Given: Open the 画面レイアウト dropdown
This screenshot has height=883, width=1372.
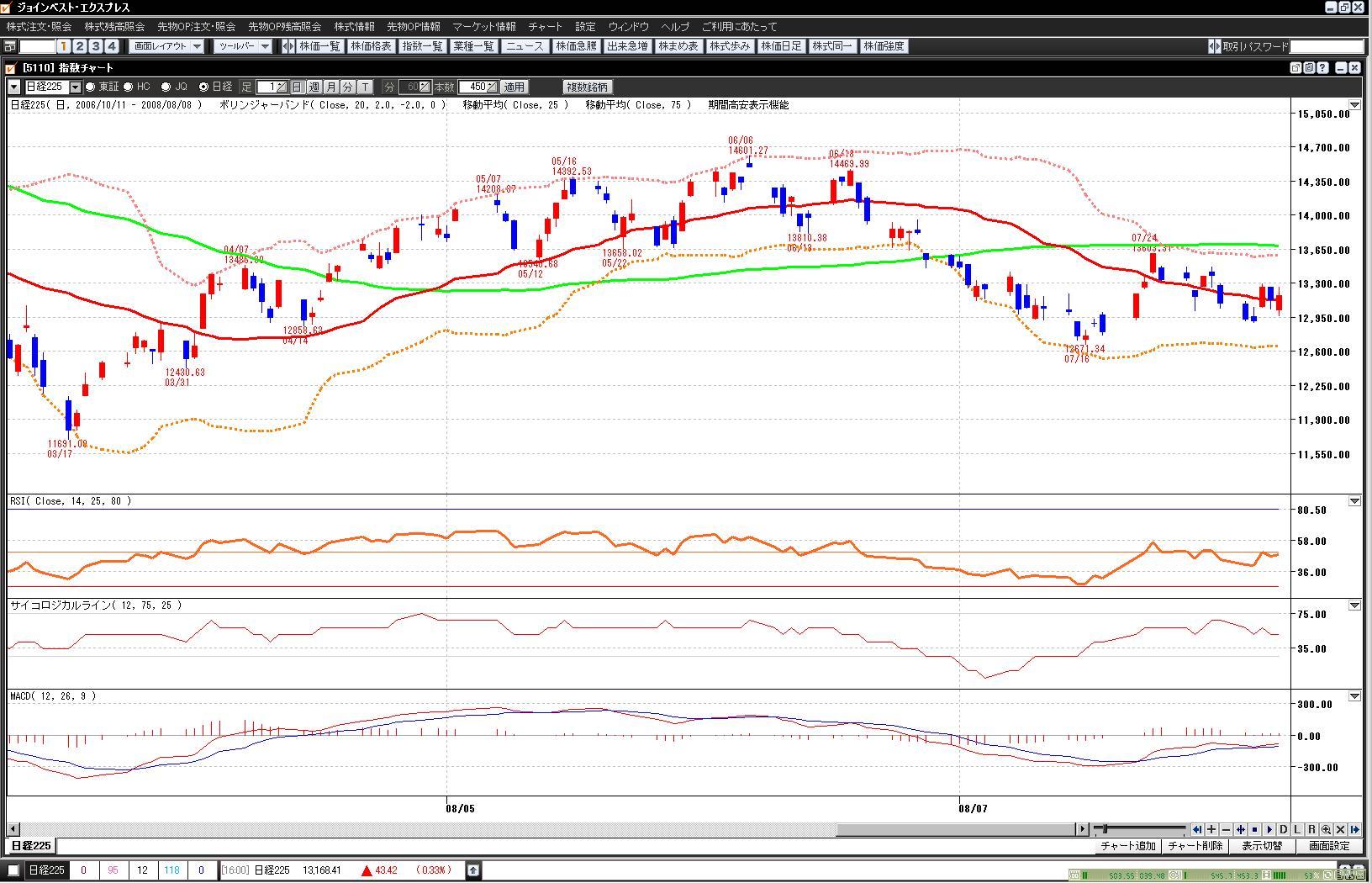Looking at the screenshot, I should (x=168, y=46).
